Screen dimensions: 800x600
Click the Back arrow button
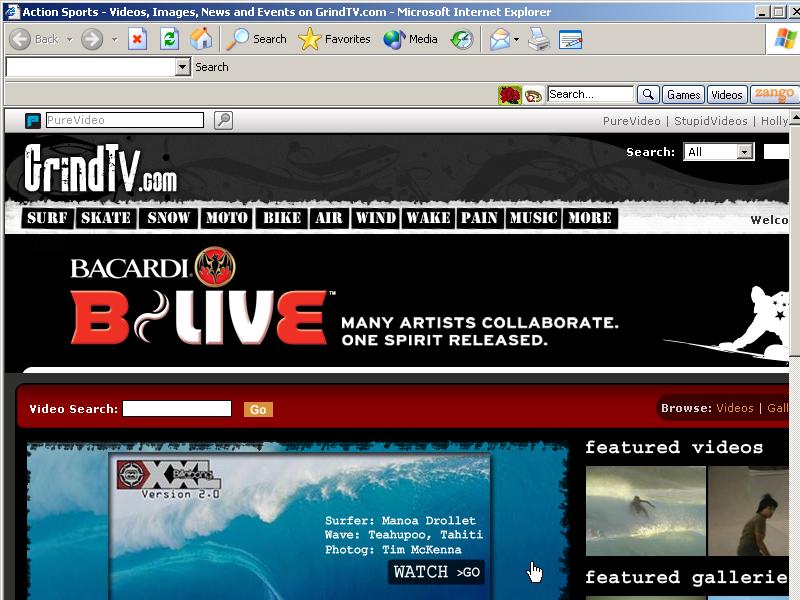[x=20, y=39]
